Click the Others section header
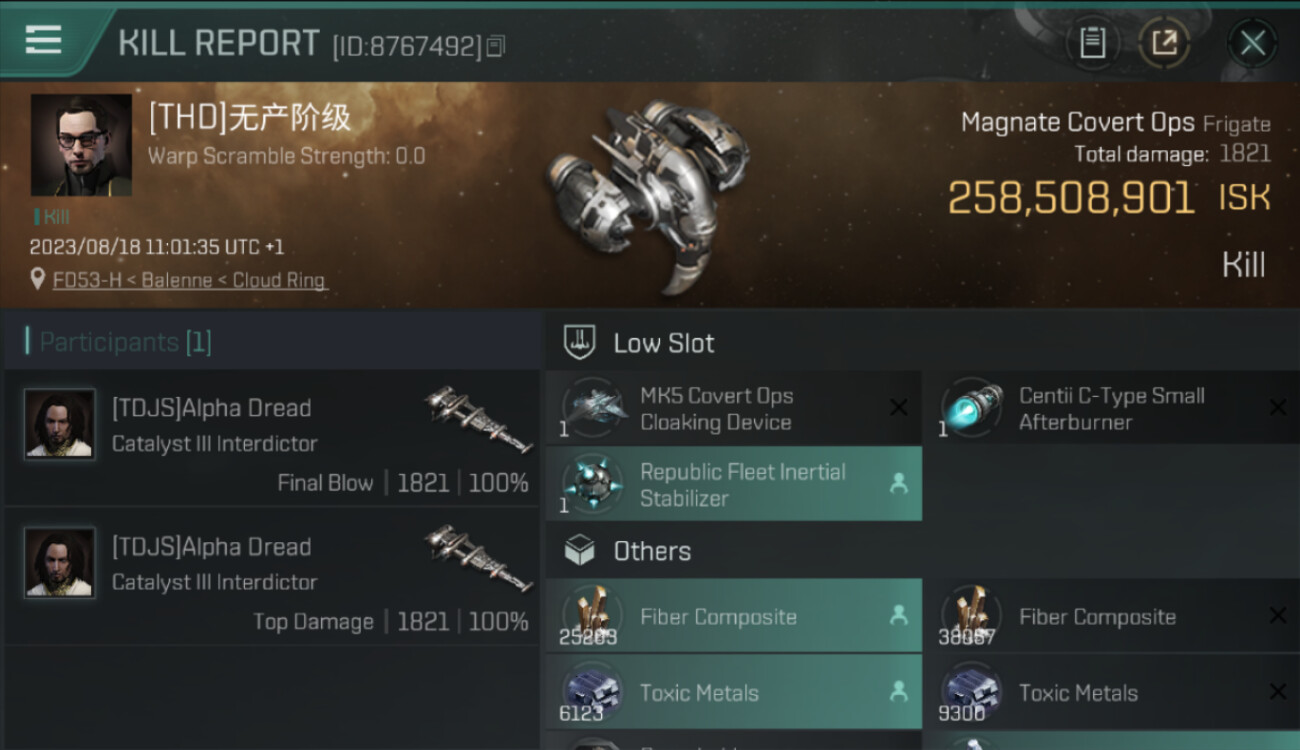This screenshot has width=1300, height=750. [x=651, y=551]
